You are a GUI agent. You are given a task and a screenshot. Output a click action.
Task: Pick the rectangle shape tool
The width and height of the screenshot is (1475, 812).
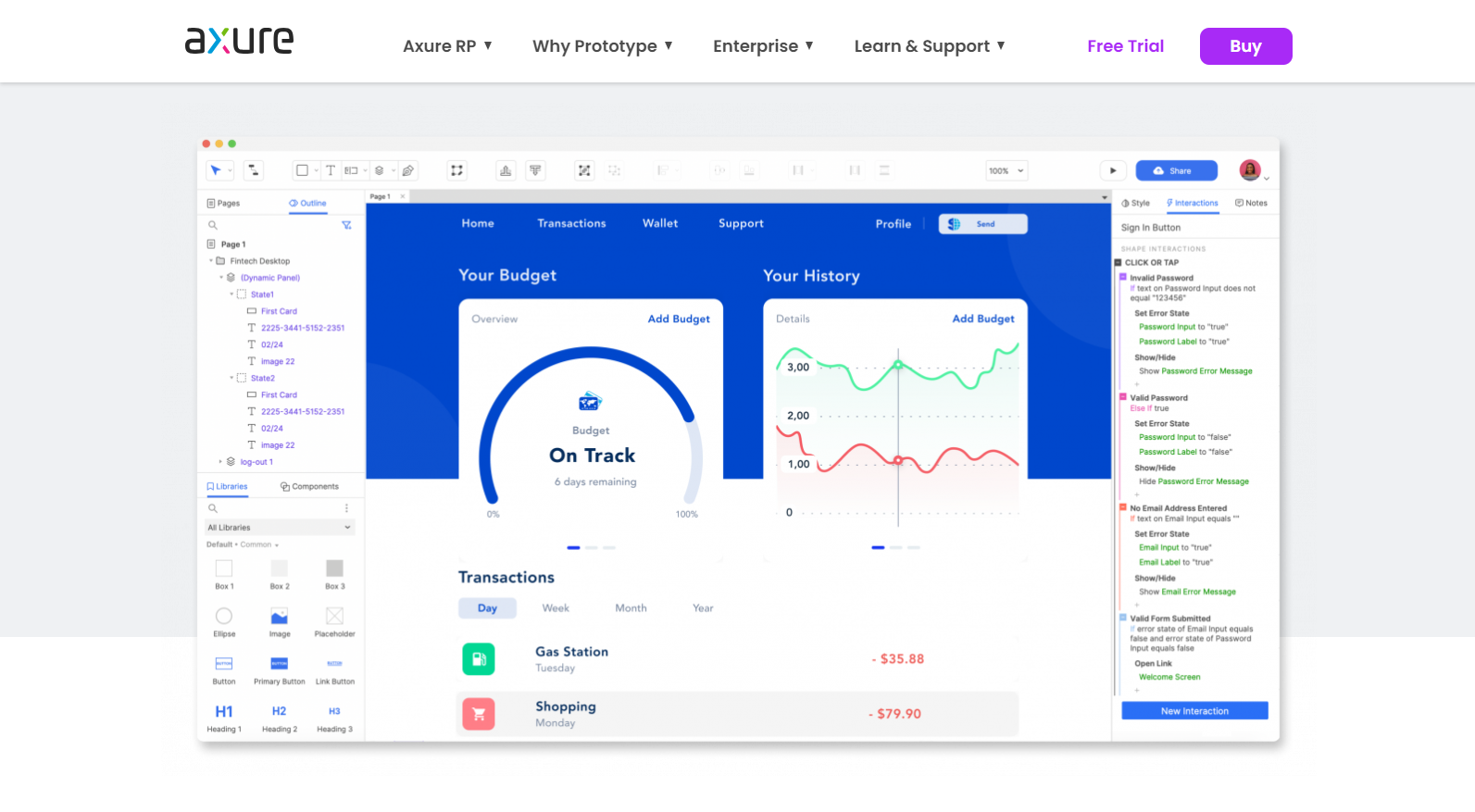[x=302, y=170]
